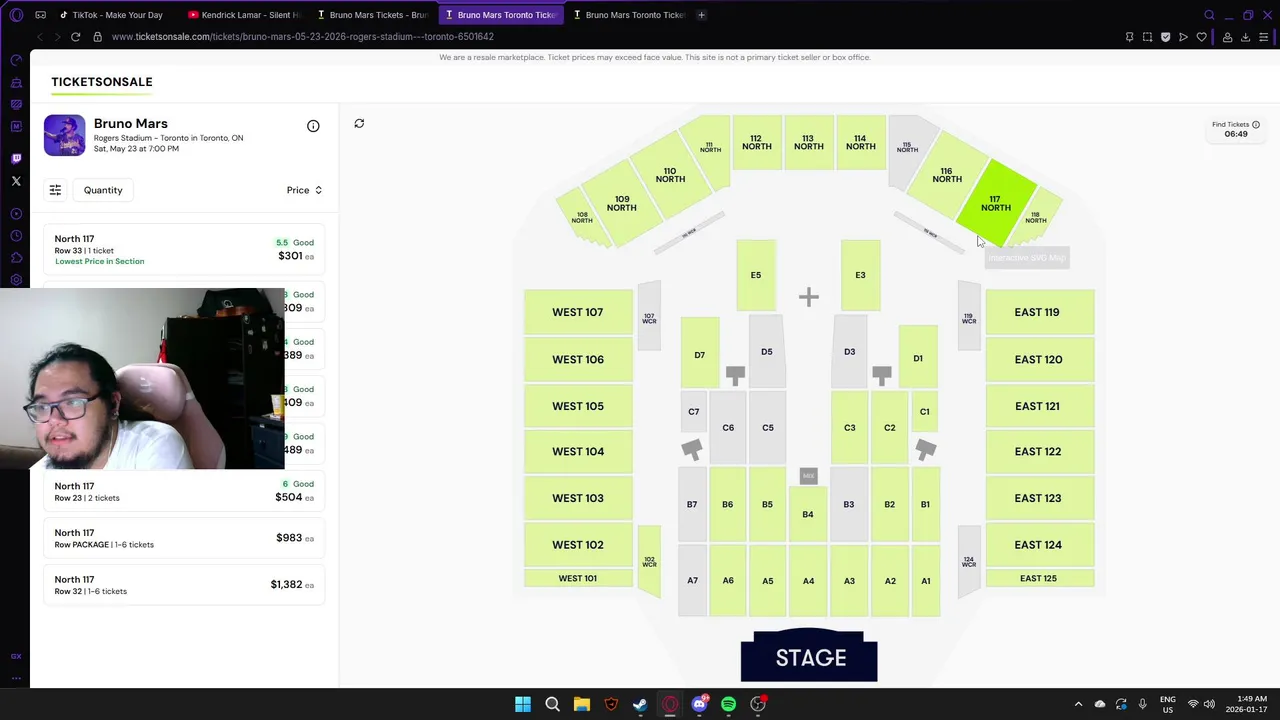Select section 113 NORTH on the map
The width and height of the screenshot is (1280, 720).
[x=809, y=143]
